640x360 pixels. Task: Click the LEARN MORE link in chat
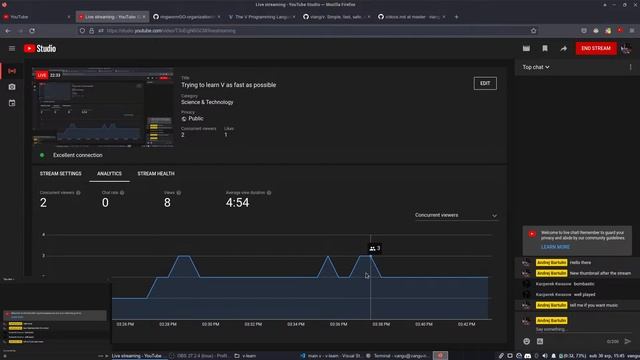click(555, 247)
